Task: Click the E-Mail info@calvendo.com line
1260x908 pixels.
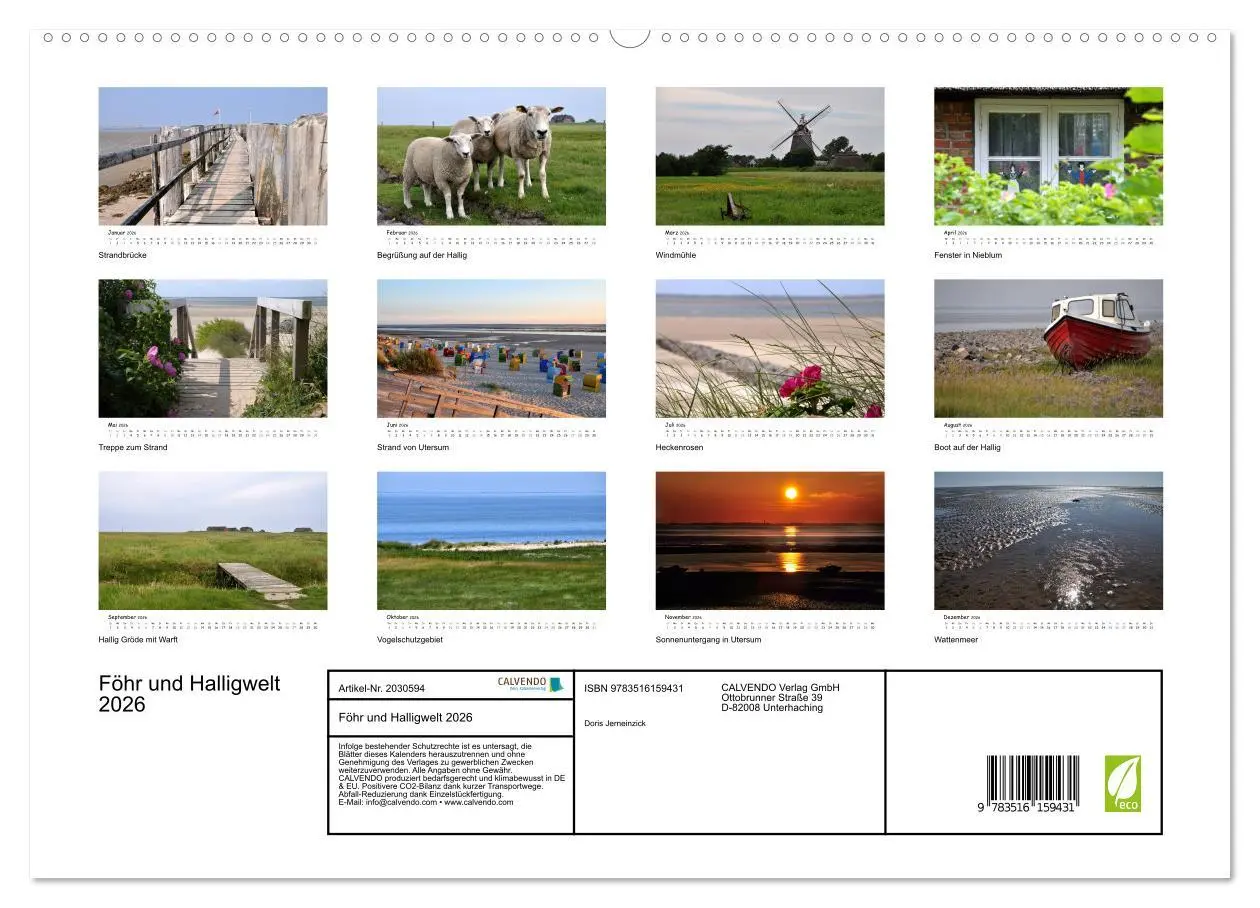Action: (426, 802)
